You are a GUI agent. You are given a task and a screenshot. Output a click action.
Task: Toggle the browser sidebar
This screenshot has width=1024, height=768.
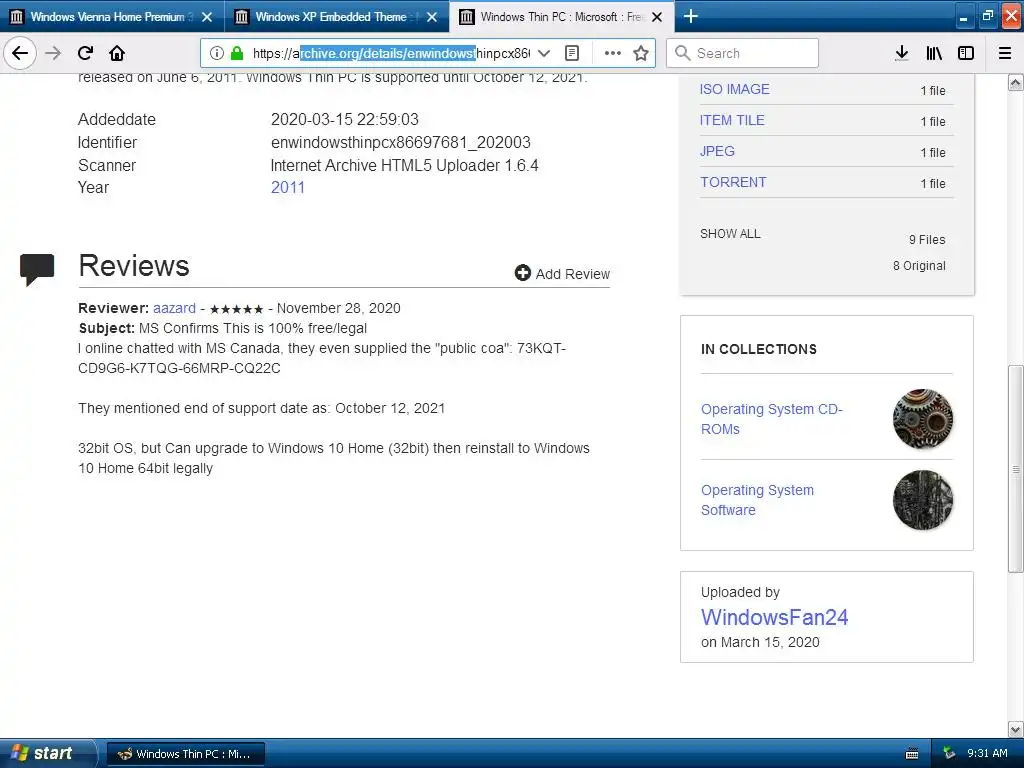[966, 53]
